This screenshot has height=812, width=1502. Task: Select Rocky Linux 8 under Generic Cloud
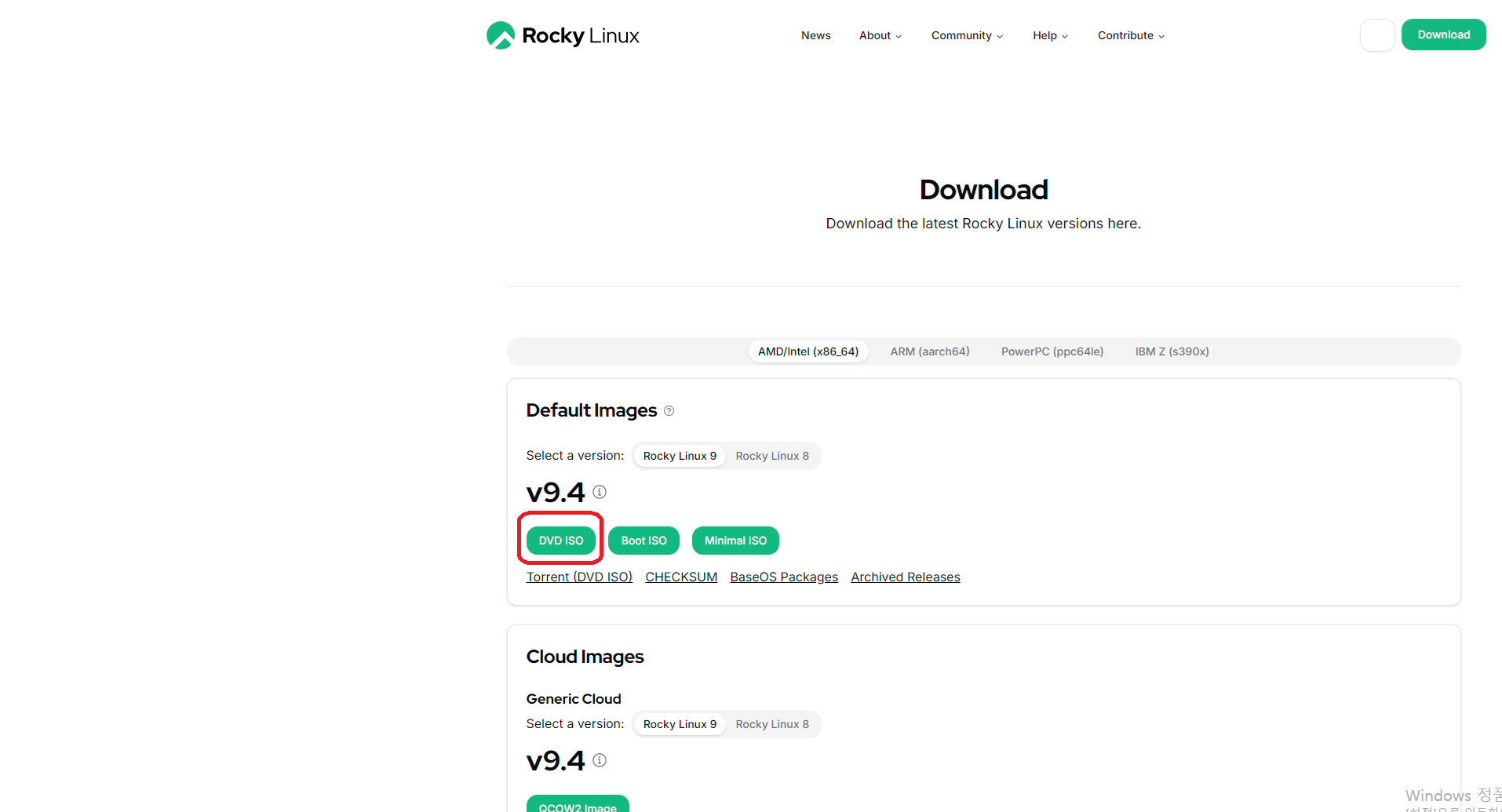coord(772,724)
